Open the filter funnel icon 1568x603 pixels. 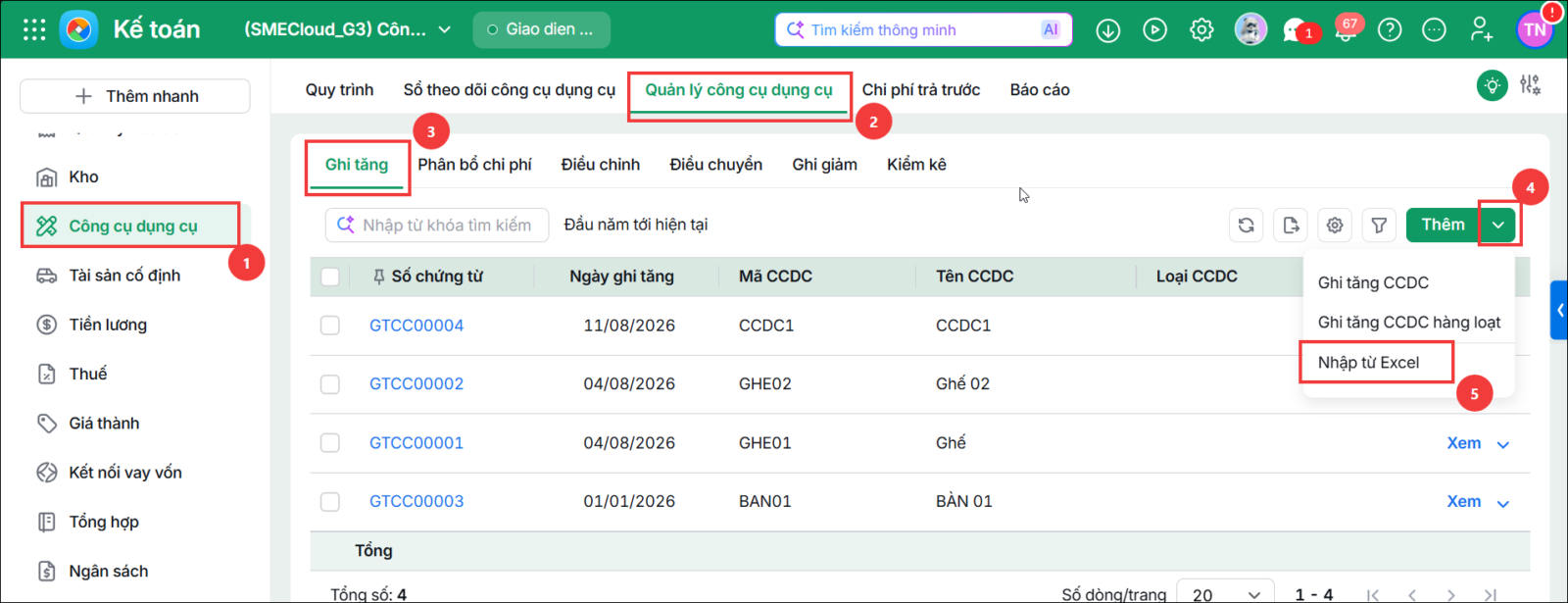[1379, 226]
